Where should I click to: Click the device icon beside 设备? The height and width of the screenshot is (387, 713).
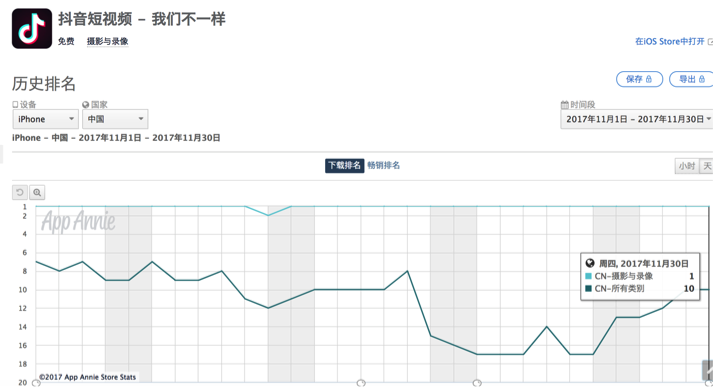pos(15,105)
